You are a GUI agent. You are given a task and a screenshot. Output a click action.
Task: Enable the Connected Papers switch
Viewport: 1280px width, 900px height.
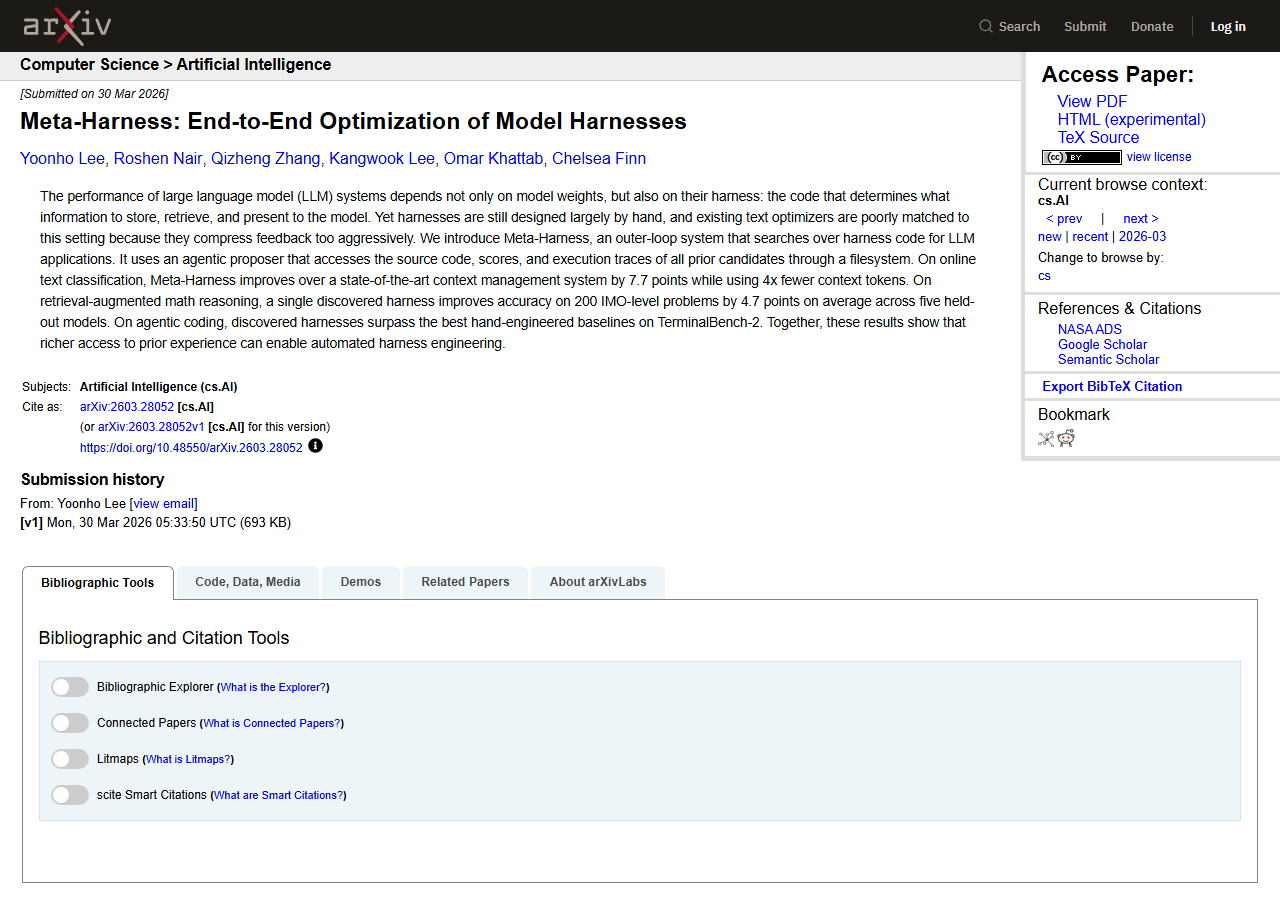(70, 723)
